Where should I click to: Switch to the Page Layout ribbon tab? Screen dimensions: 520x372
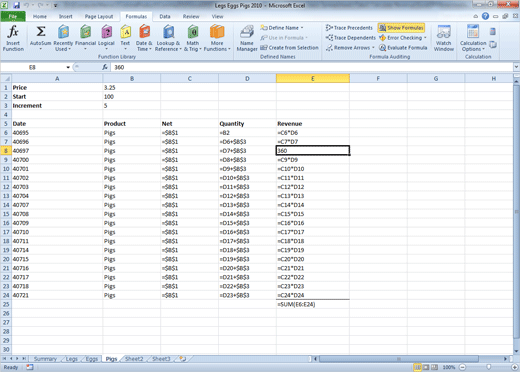99,16
